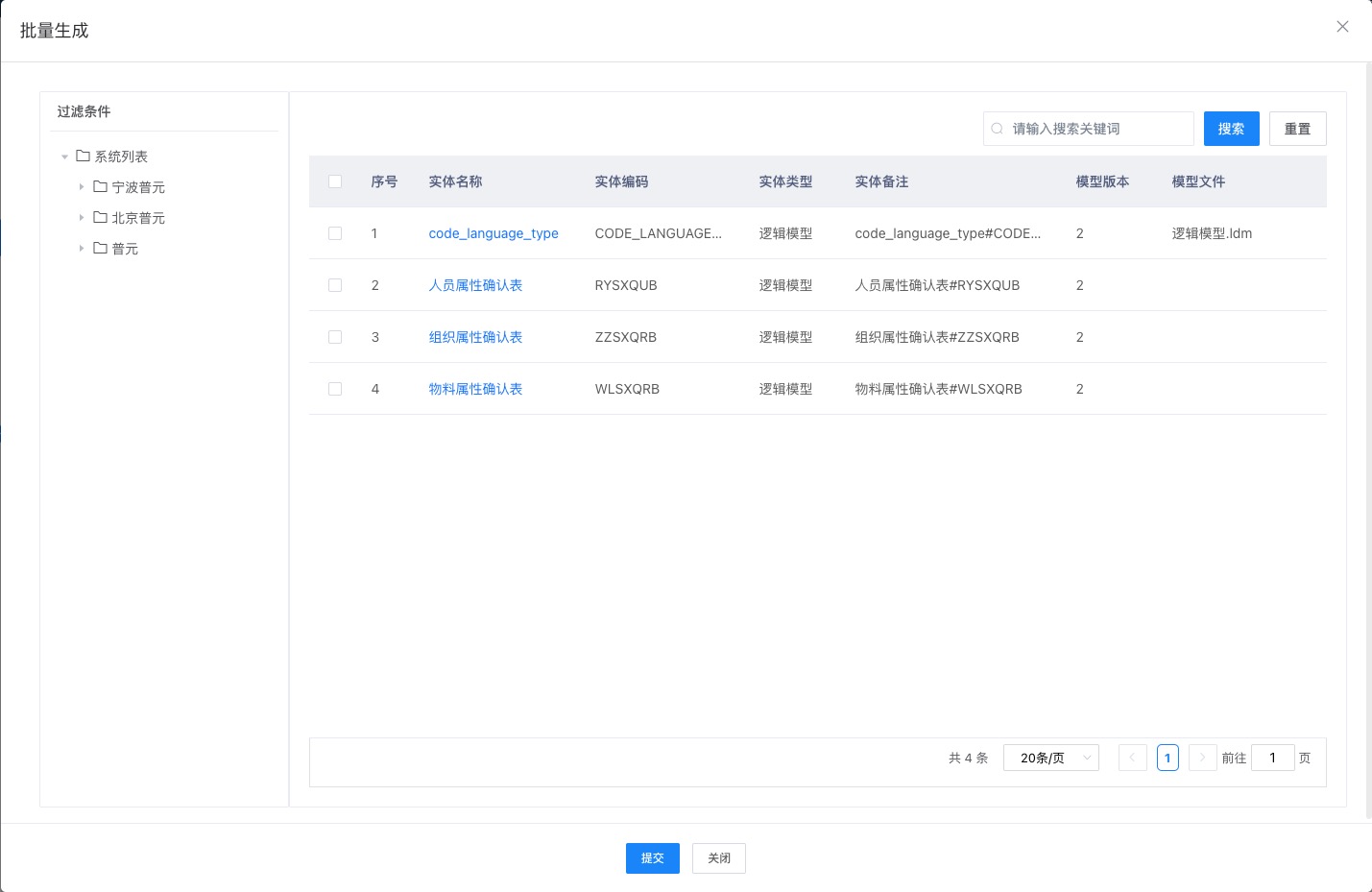Click the folder icon beside 系统列表

click(81, 156)
